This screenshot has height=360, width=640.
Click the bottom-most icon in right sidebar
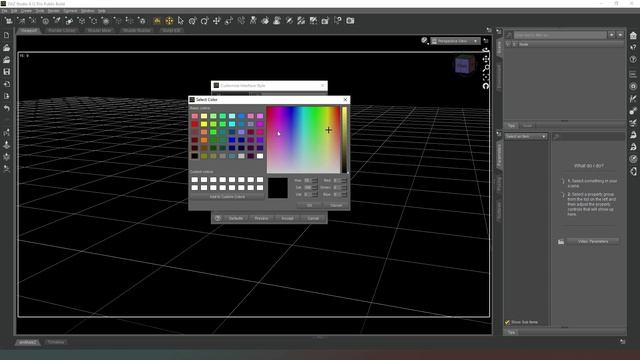click(x=633, y=171)
